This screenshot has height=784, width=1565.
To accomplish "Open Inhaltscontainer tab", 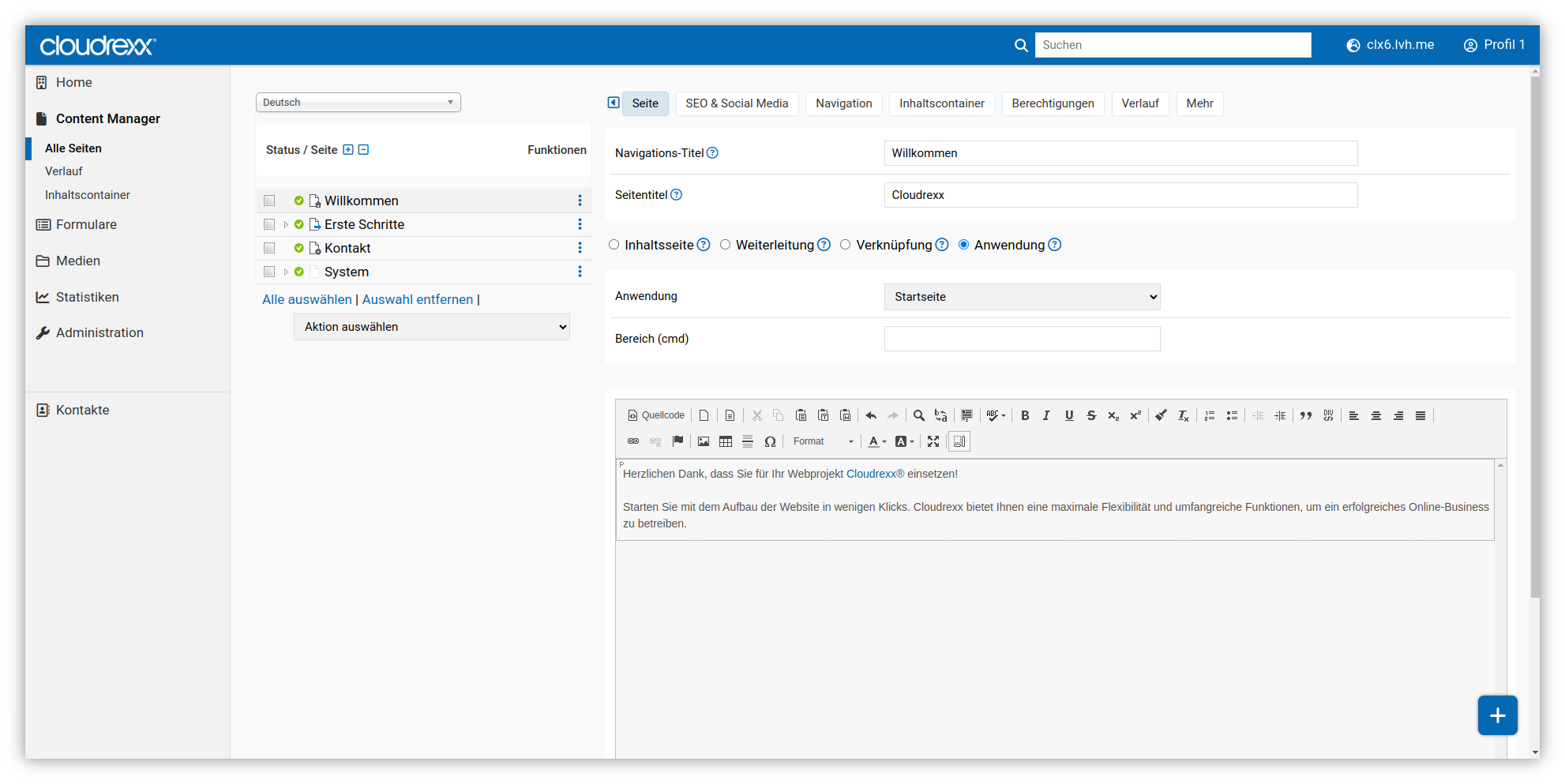I will point(942,103).
